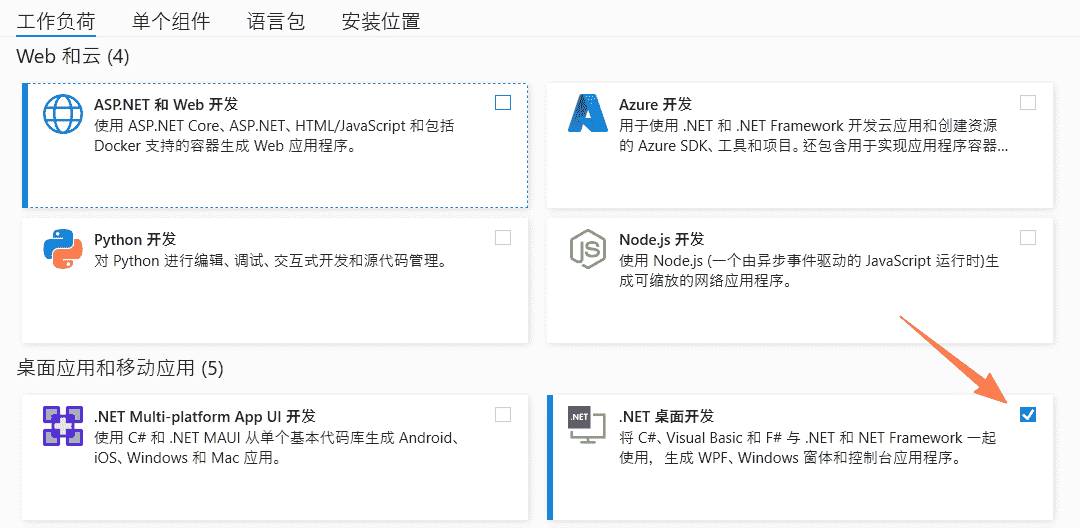Go to the 语言包 tab

(x=276, y=21)
